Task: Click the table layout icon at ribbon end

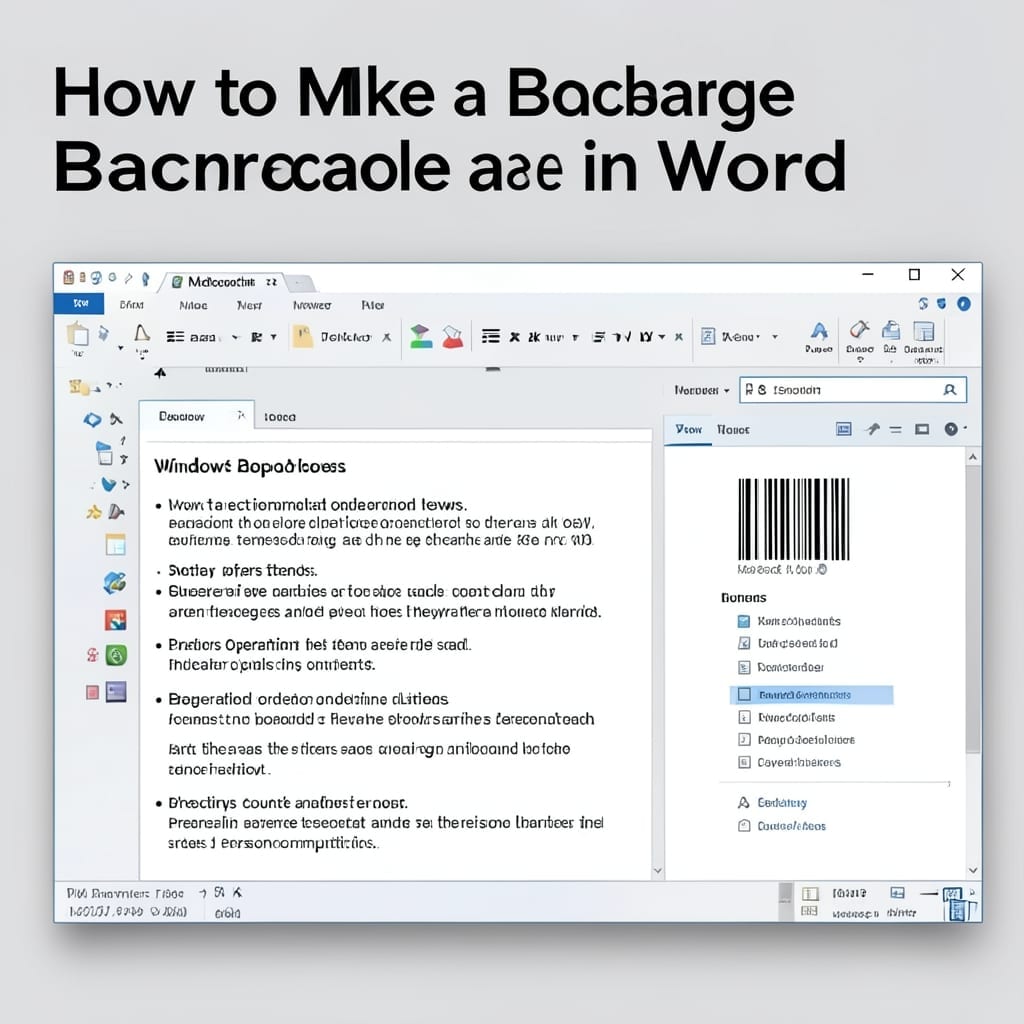Action: coord(923,331)
